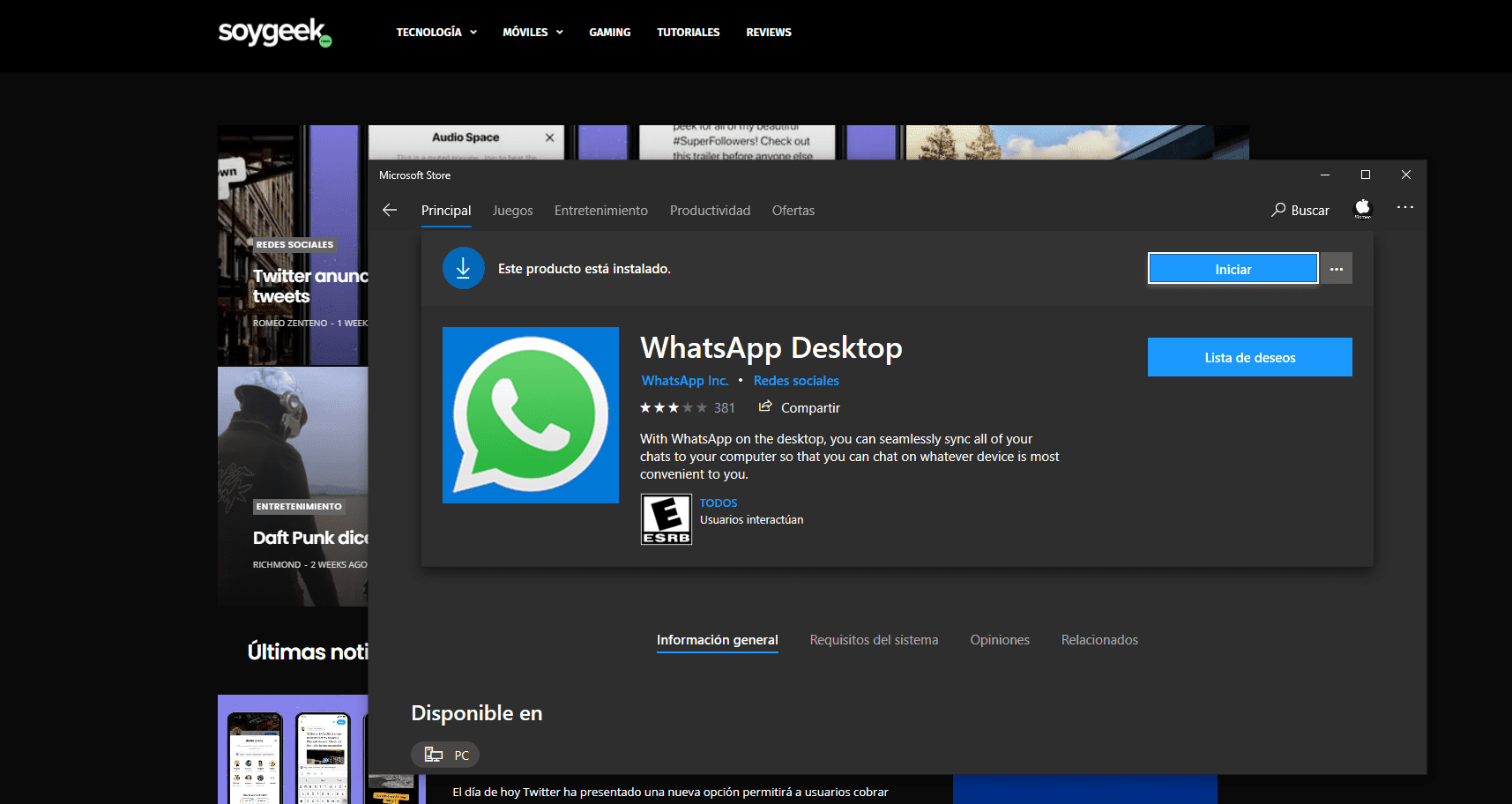Viewport: 1512px width, 804px height.
Task: Click the ESRB rating badge
Action: click(x=666, y=519)
